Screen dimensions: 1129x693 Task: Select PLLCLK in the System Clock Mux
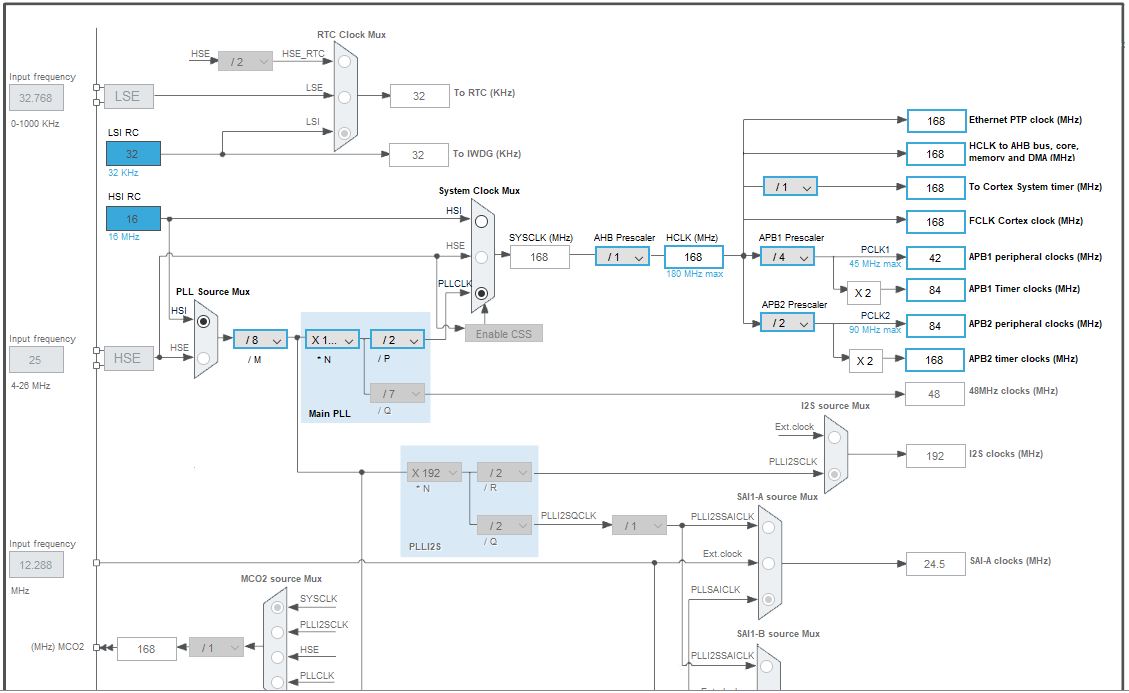point(481,293)
